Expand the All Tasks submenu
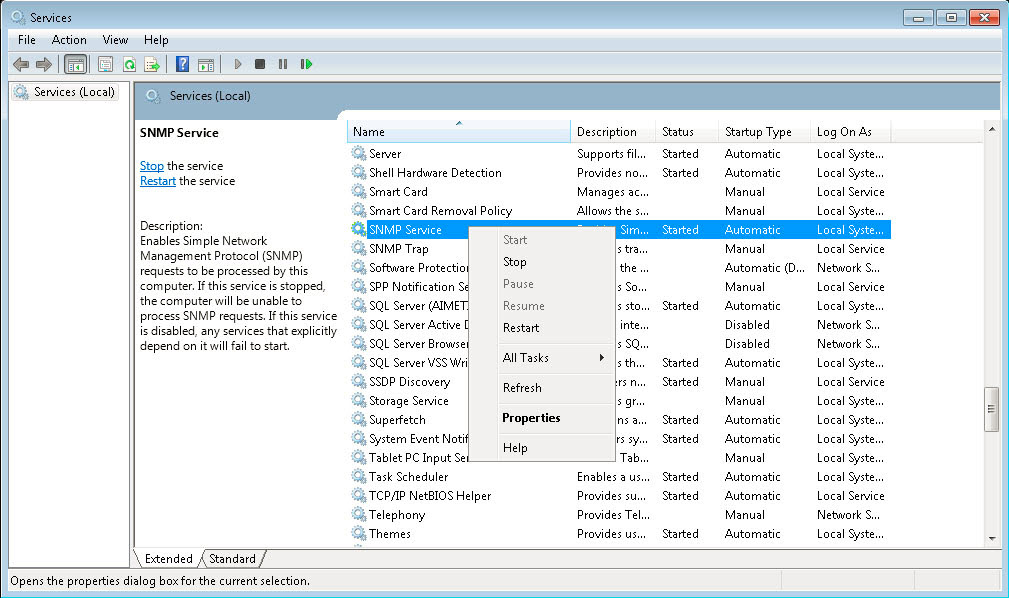1009x598 pixels. tap(528, 358)
